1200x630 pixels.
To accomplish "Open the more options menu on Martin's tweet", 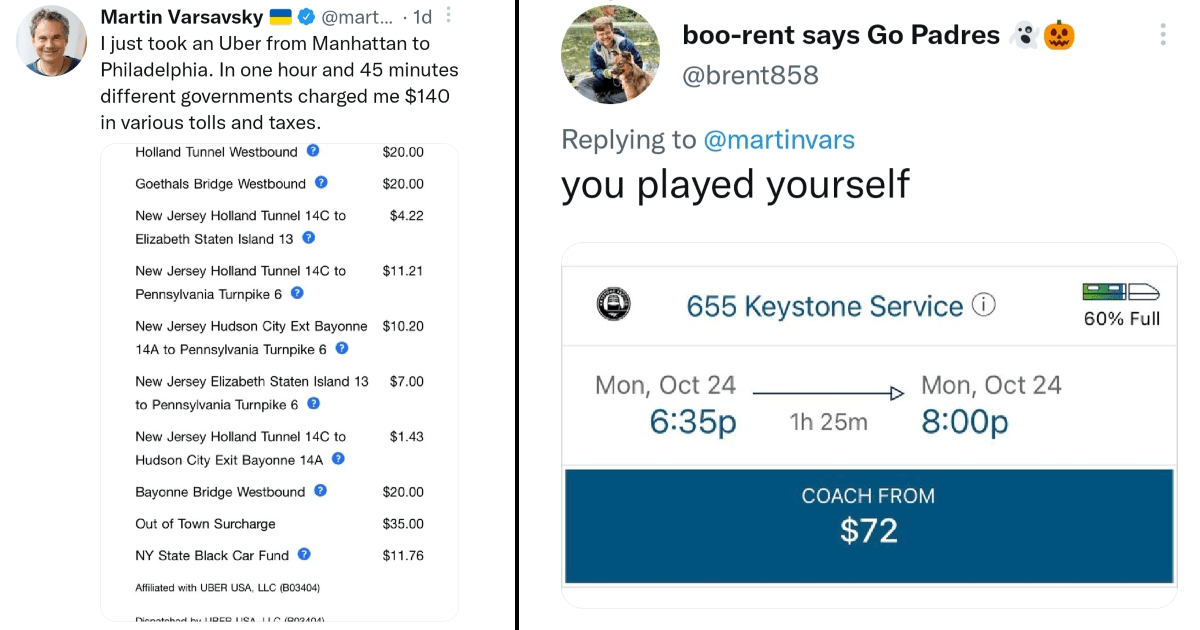I will 449,15.
